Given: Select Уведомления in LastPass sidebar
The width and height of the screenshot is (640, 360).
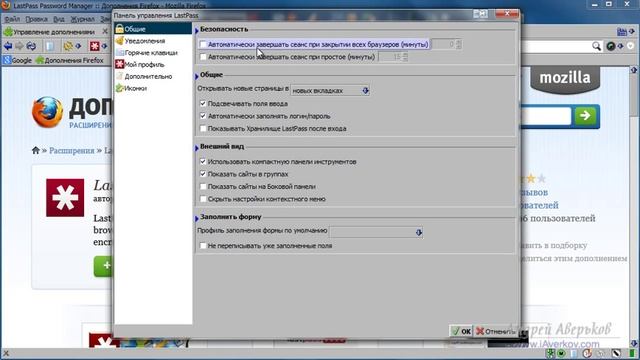Looking at the screenshot, I should pyautogui.click(x=153, y=41).
